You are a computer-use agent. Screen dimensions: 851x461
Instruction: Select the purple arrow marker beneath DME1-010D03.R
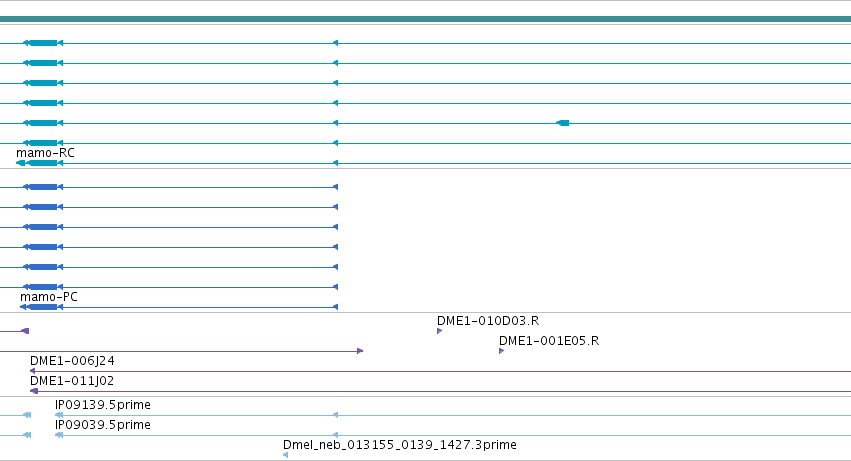(439, 331)
